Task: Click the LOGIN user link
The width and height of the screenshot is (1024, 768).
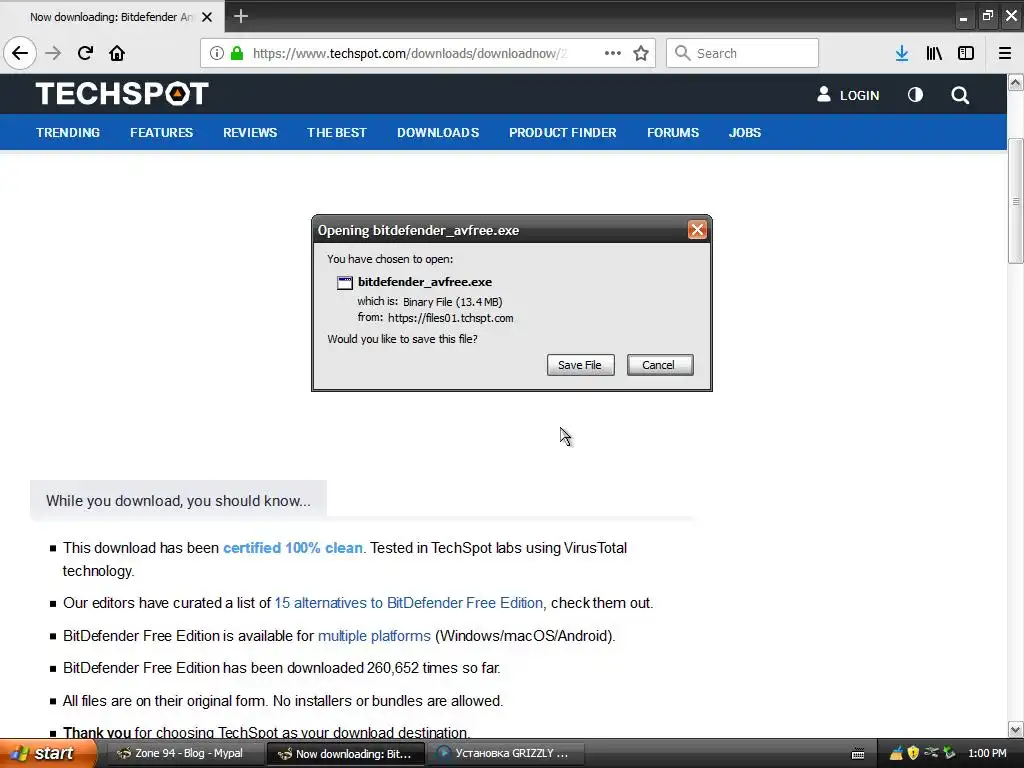Action: coord(848,95)
